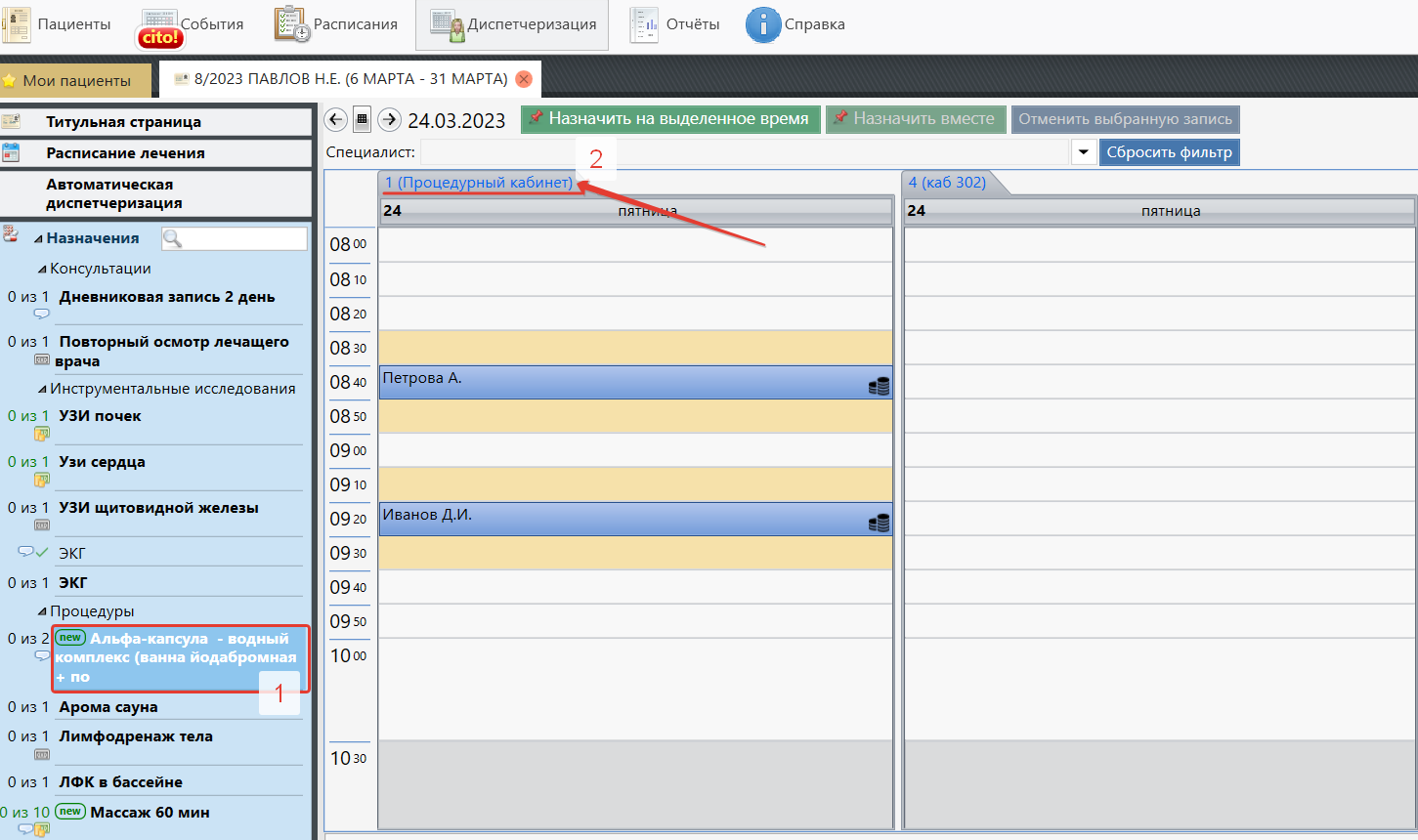Viewport: 1418px width, 840px height.
Task: Close the Павлов Н.Е. patient tab
Action: click(x=524, y=79)
